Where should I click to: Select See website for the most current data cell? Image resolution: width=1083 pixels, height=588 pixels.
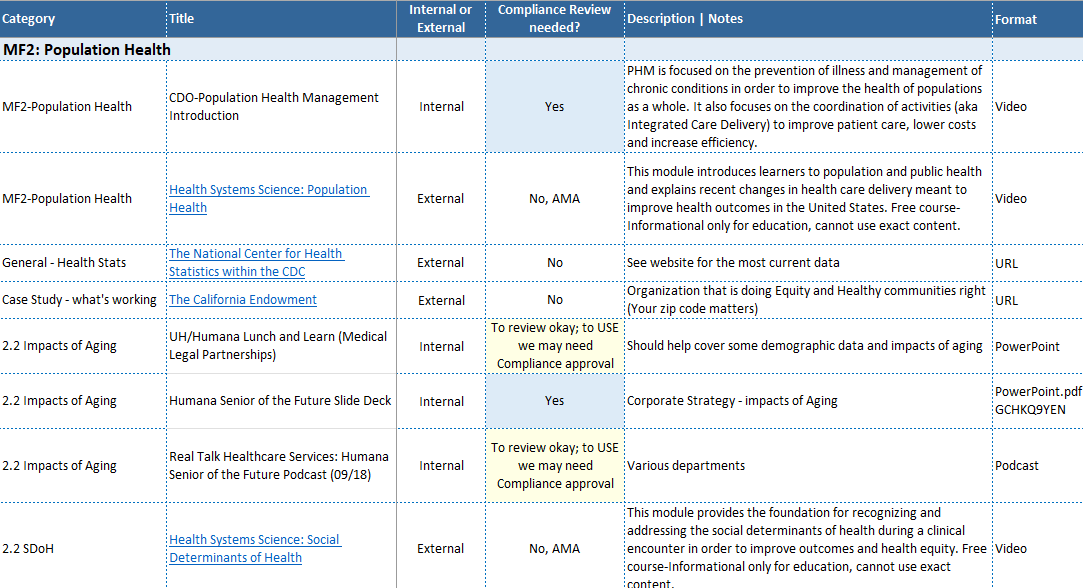click(808, 263)
